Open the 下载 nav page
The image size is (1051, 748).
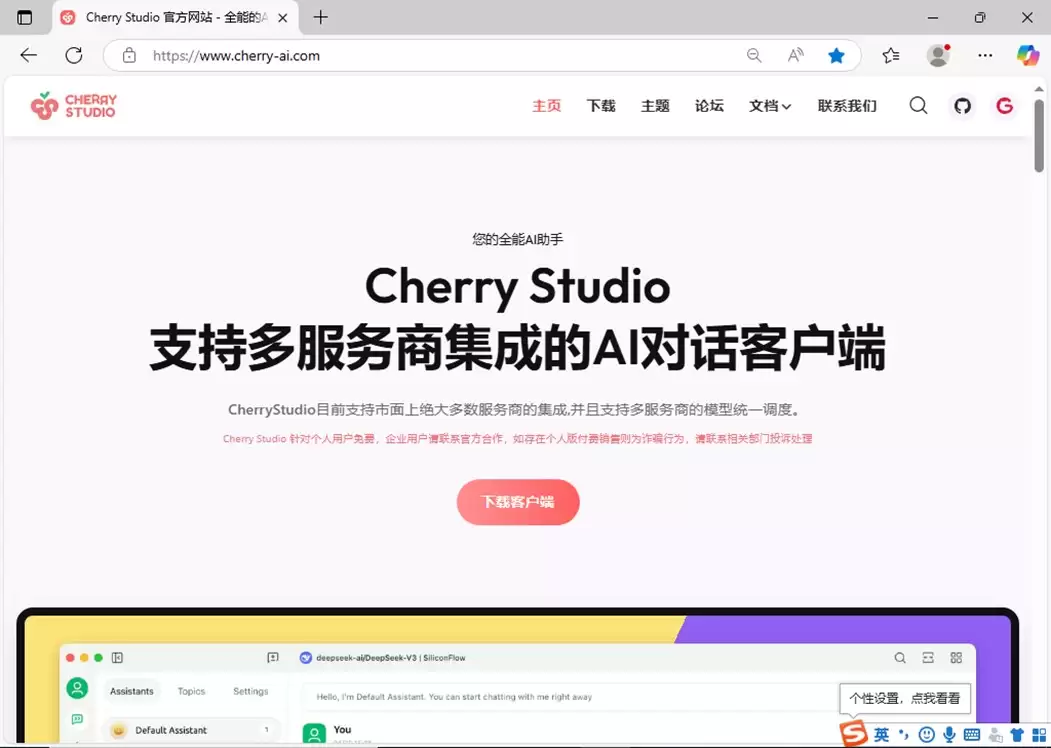(601, 106)
